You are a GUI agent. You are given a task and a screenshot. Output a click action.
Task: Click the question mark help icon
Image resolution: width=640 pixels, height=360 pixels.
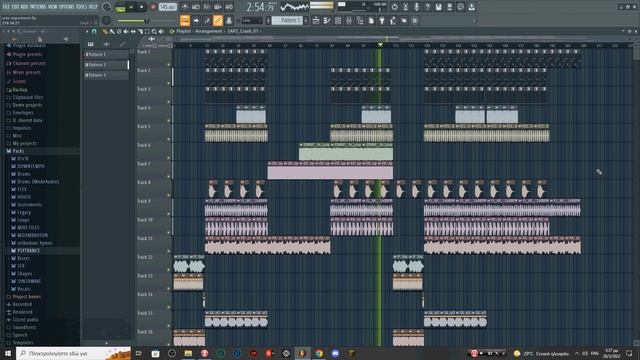pos(427,7)
